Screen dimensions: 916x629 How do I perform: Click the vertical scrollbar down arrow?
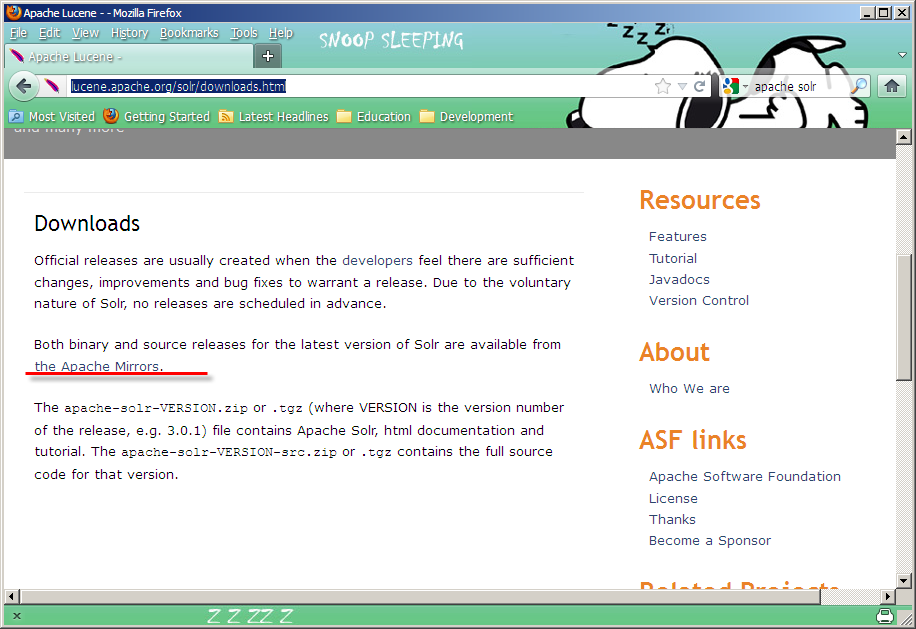click(904, 579)
